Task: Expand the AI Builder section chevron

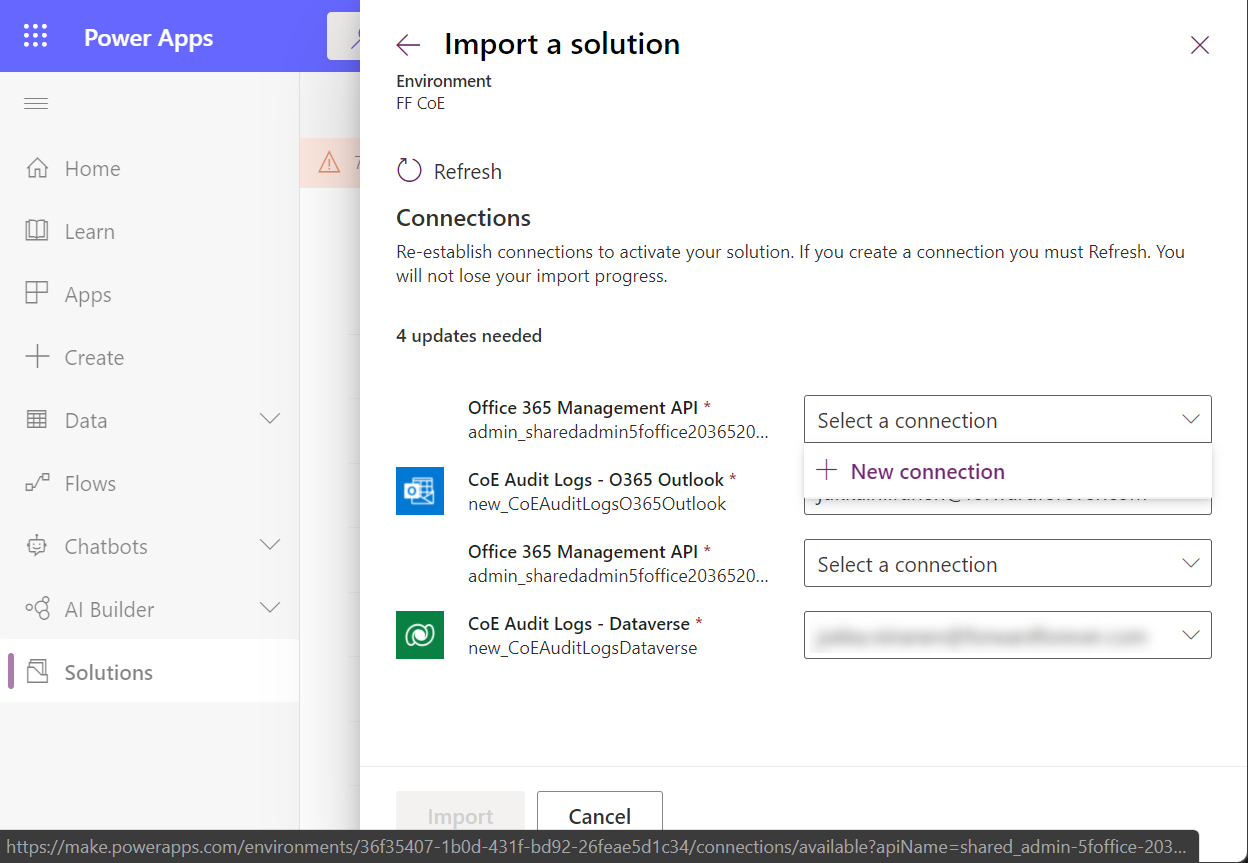Action: pos(270,608)
